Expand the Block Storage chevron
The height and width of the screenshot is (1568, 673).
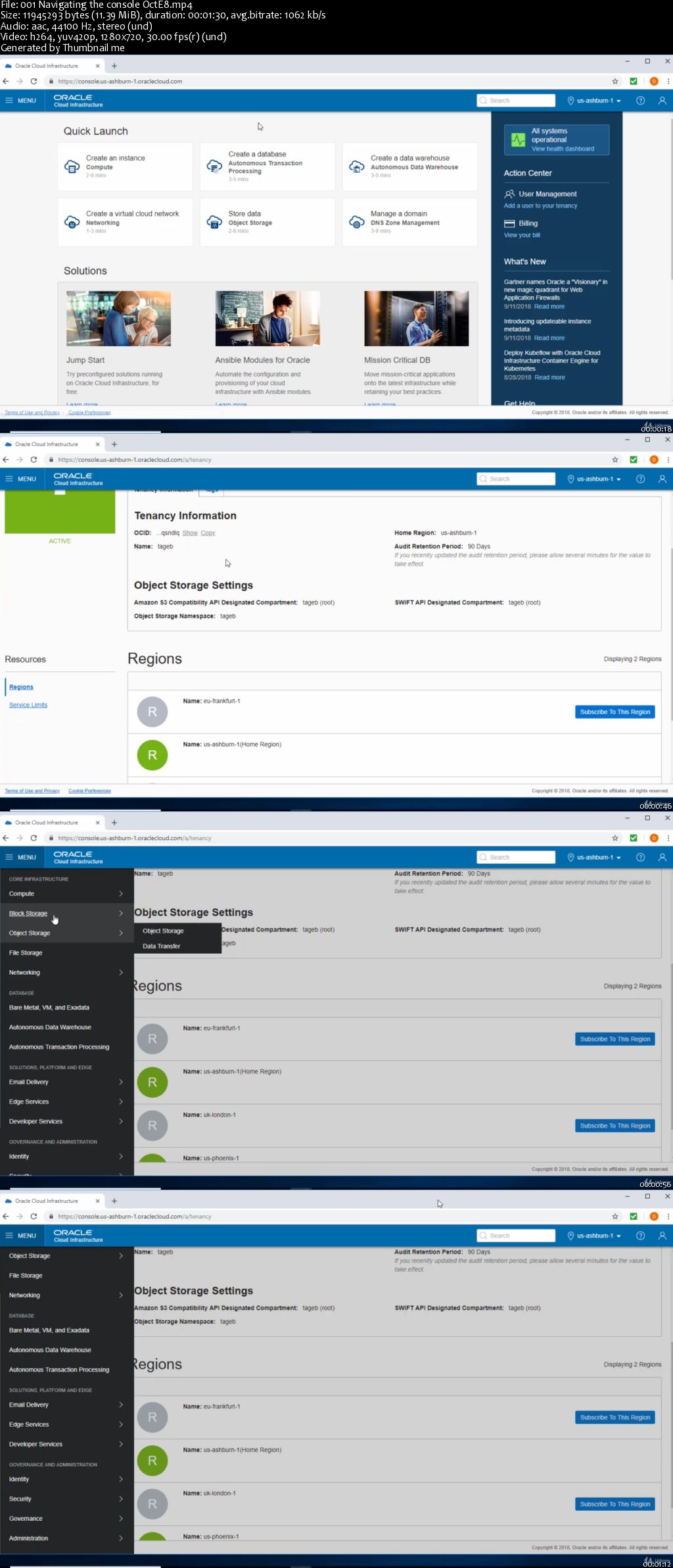tap(121, 913)
